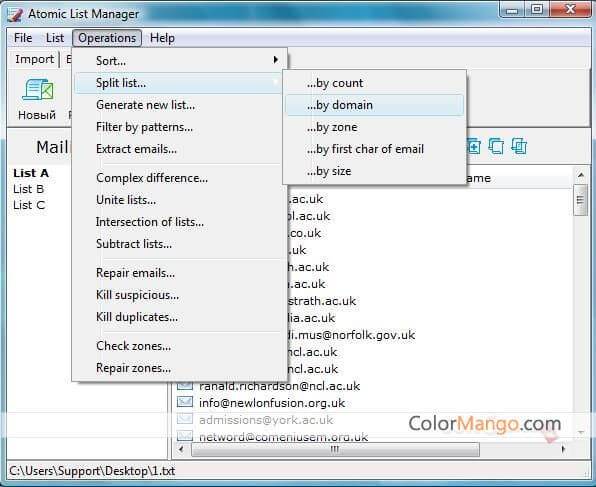Click envelope icon beside ranald.richardson@ncl.ac.uk
This screenshot has width=596, height=487.
point(185,385)
